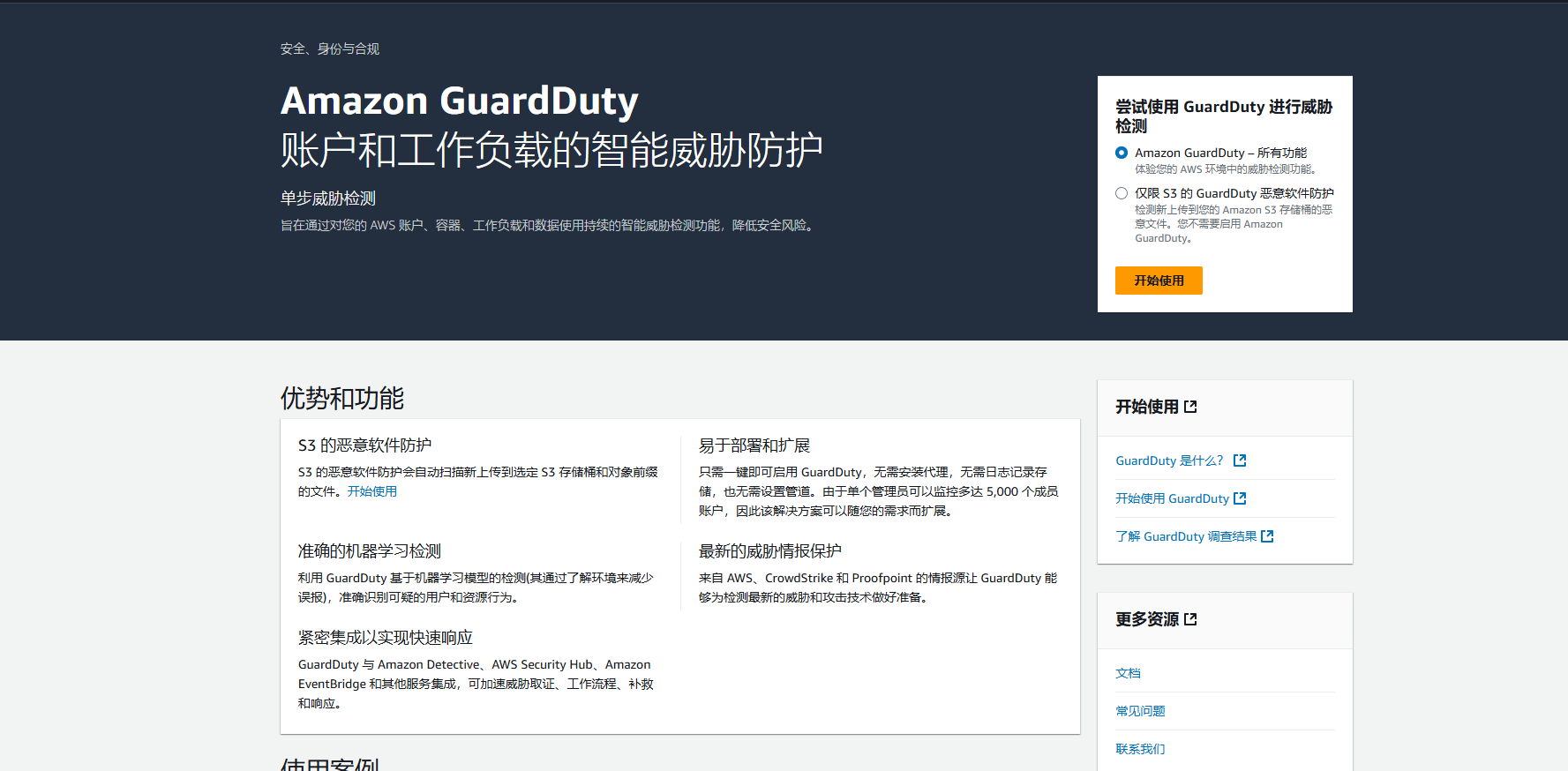Open external link icon beside 开始使用 heading

point(1190,407)
